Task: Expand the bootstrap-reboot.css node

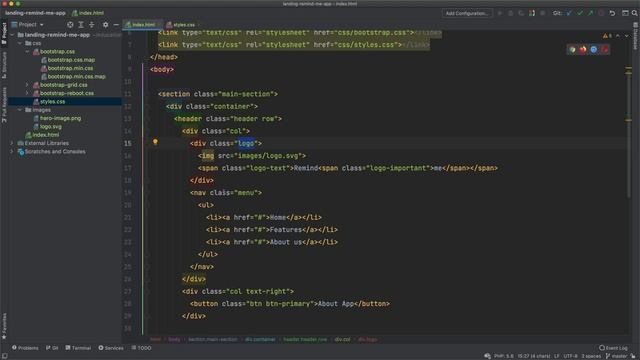Action: pos(27,93)
